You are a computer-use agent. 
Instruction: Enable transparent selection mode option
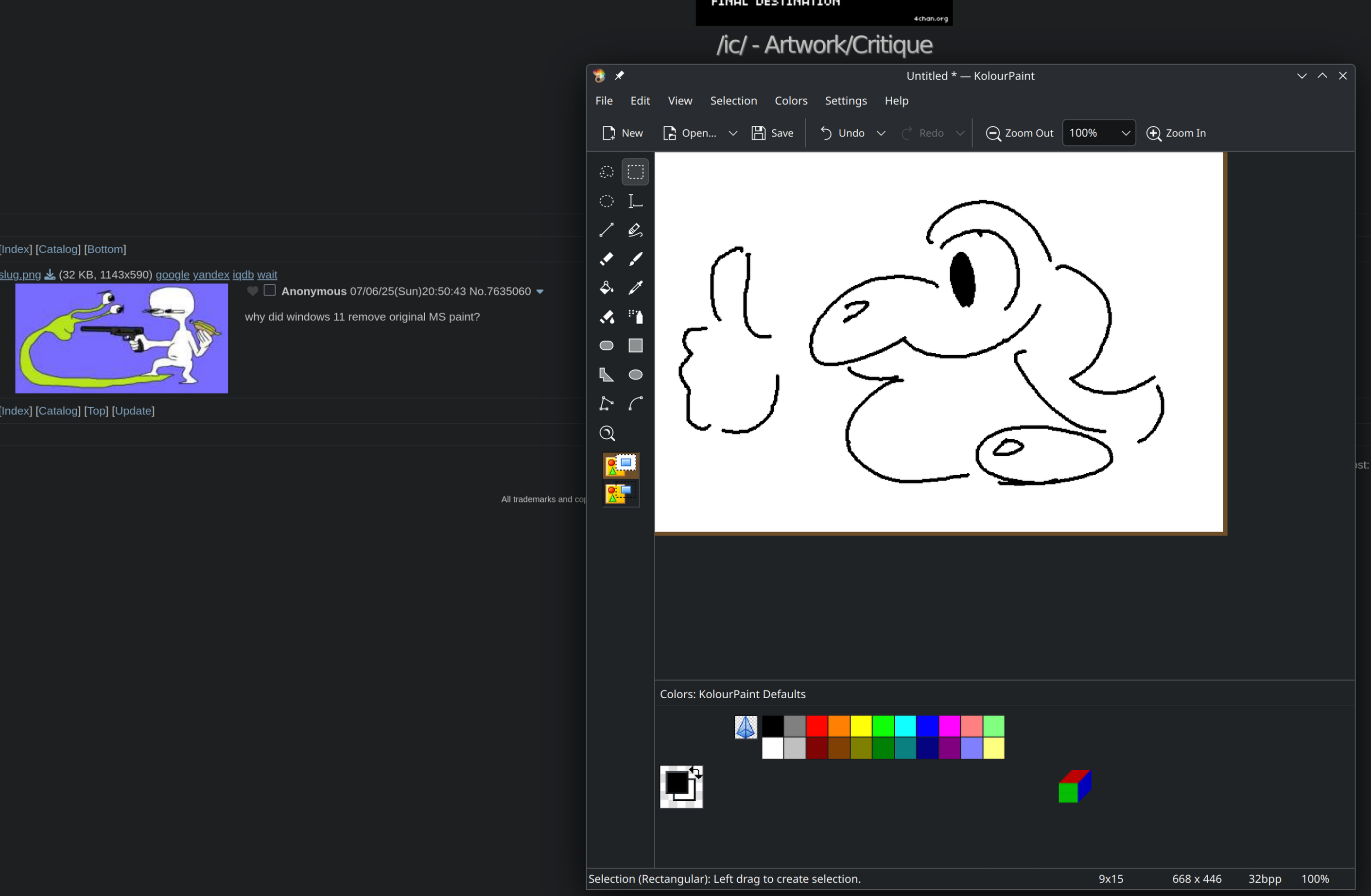click(621, 494)
